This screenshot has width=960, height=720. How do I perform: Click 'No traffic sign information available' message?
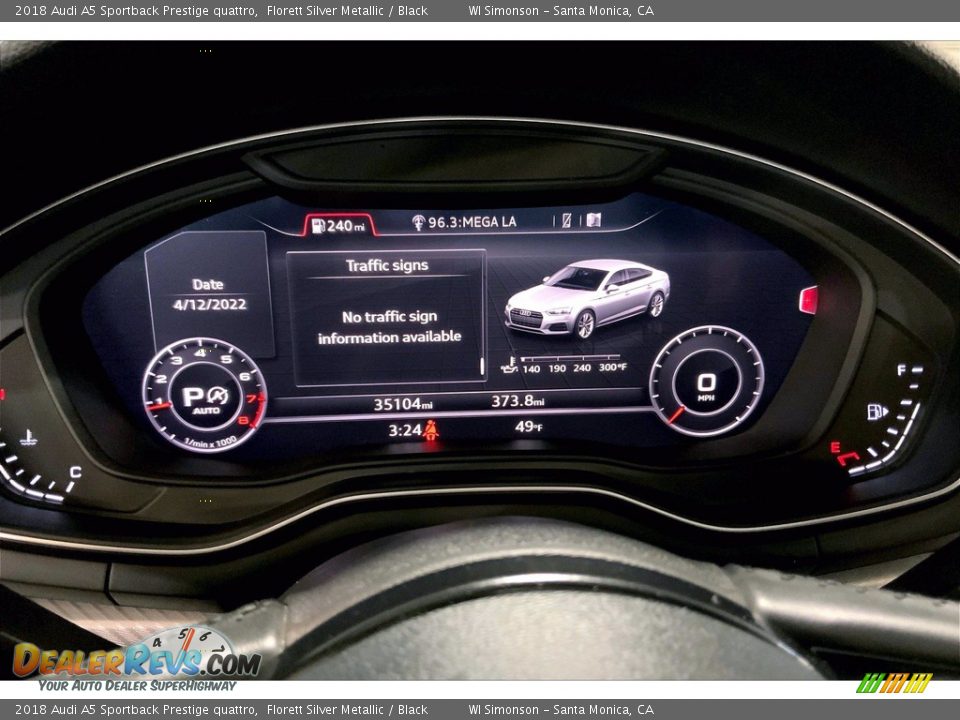tap(389, 327)
